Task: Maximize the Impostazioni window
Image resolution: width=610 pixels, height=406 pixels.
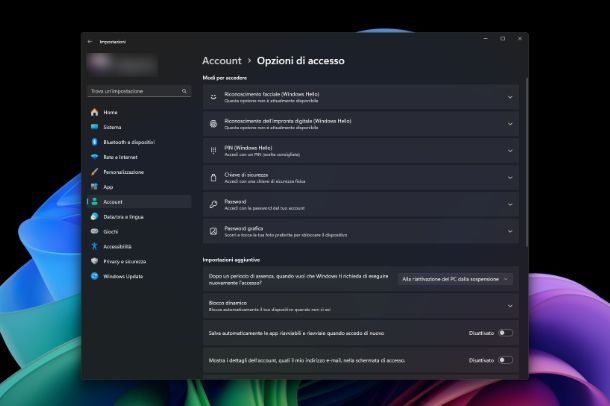Action: coord(503,38)
